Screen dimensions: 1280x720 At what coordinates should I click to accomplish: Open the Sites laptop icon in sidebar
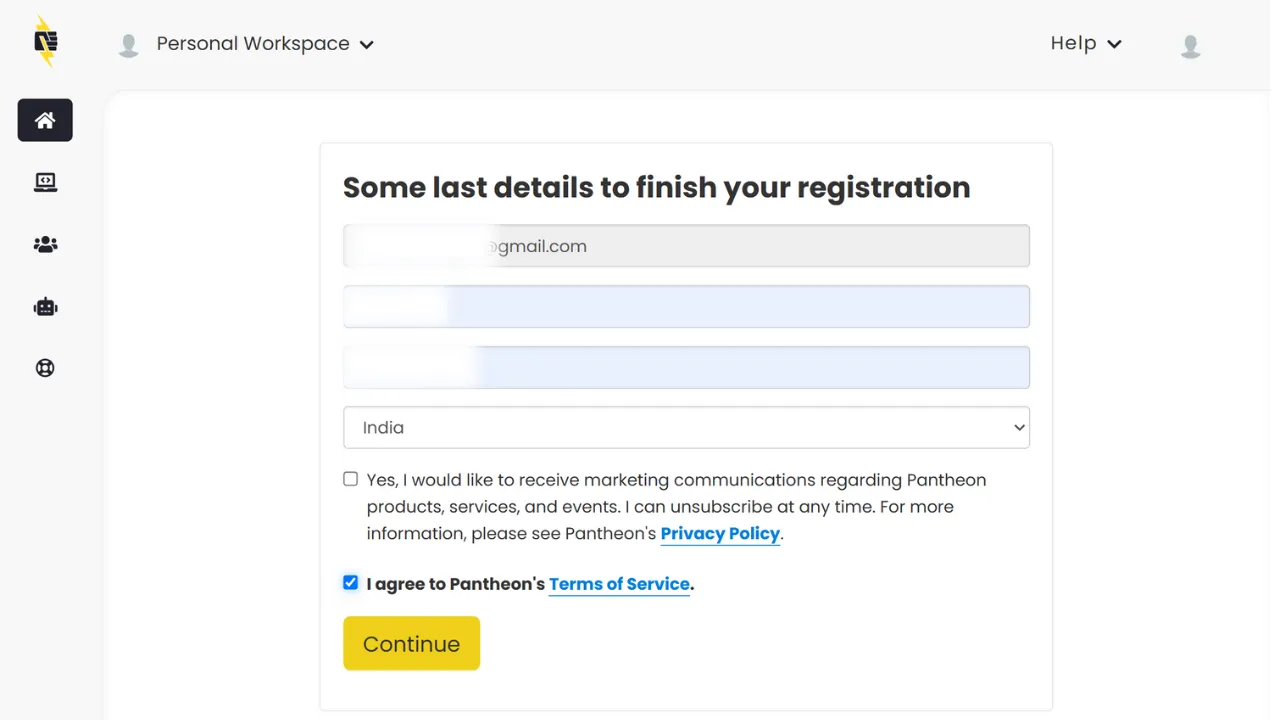pyautogui.click(x=45, y=182)
